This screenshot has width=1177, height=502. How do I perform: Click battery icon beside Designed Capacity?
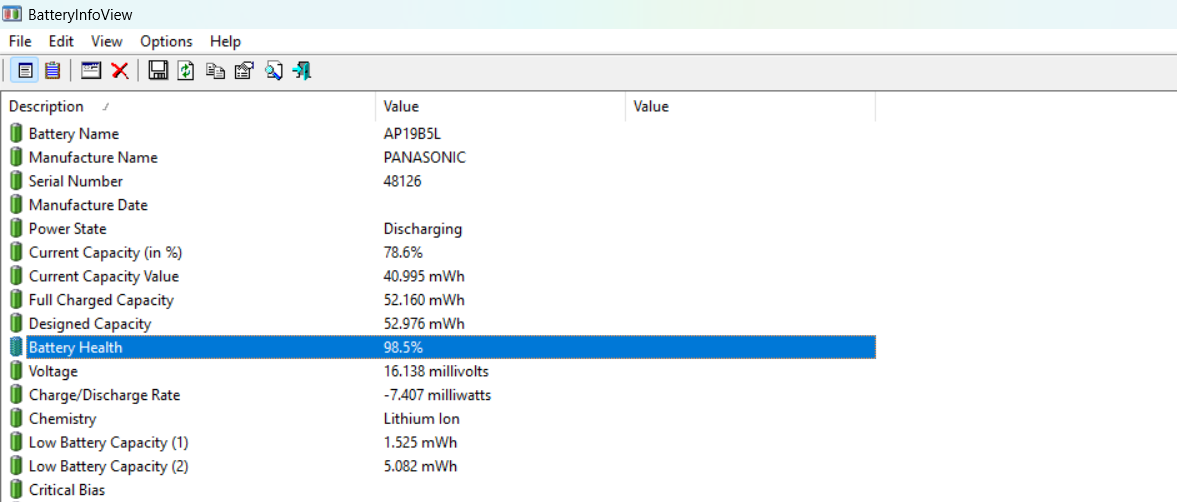click(x=17, y=323)
